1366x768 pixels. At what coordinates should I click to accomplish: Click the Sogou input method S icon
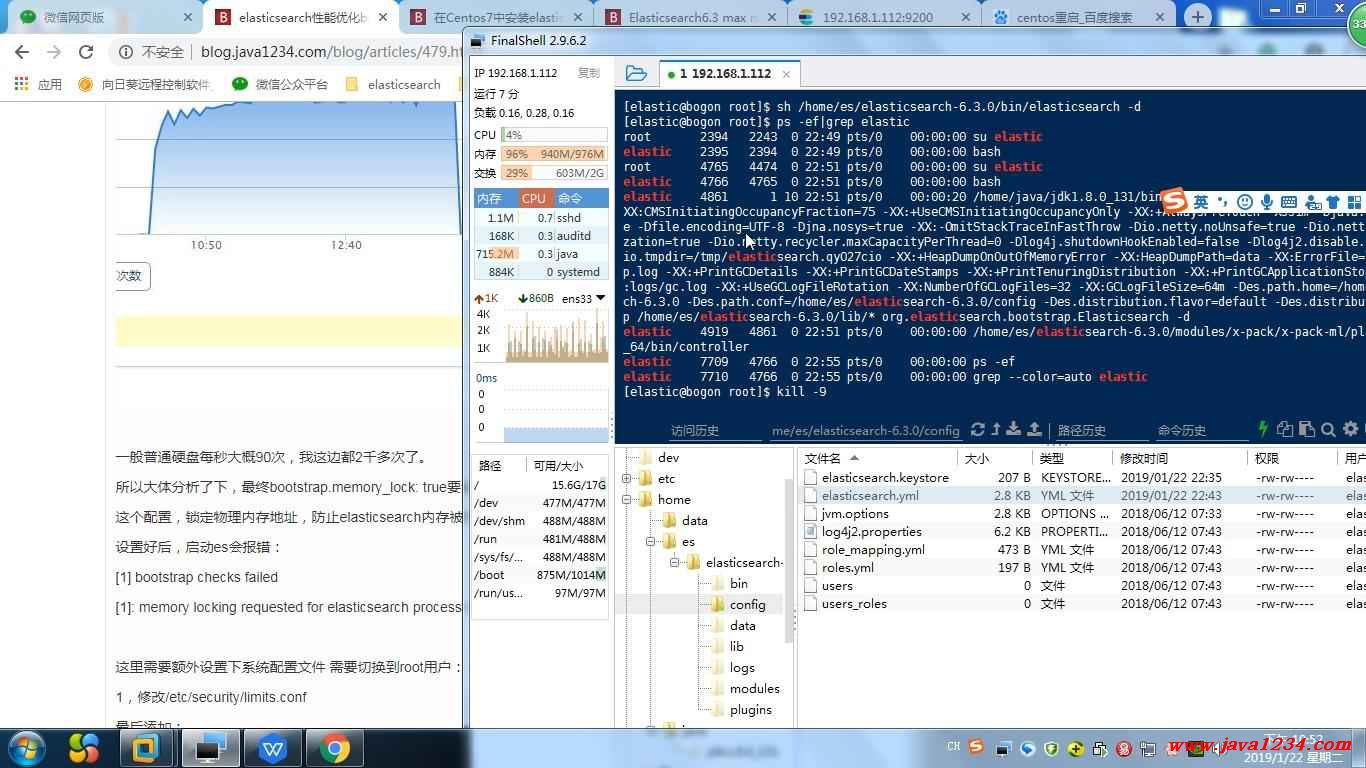[1174, 200]
